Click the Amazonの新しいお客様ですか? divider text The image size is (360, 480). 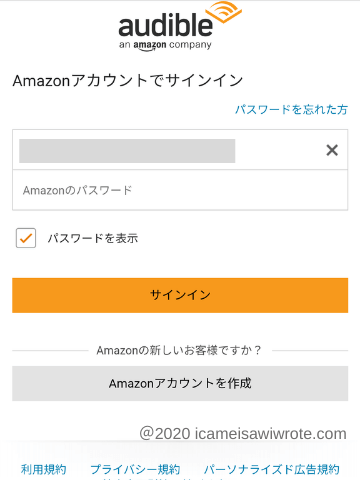179,350
